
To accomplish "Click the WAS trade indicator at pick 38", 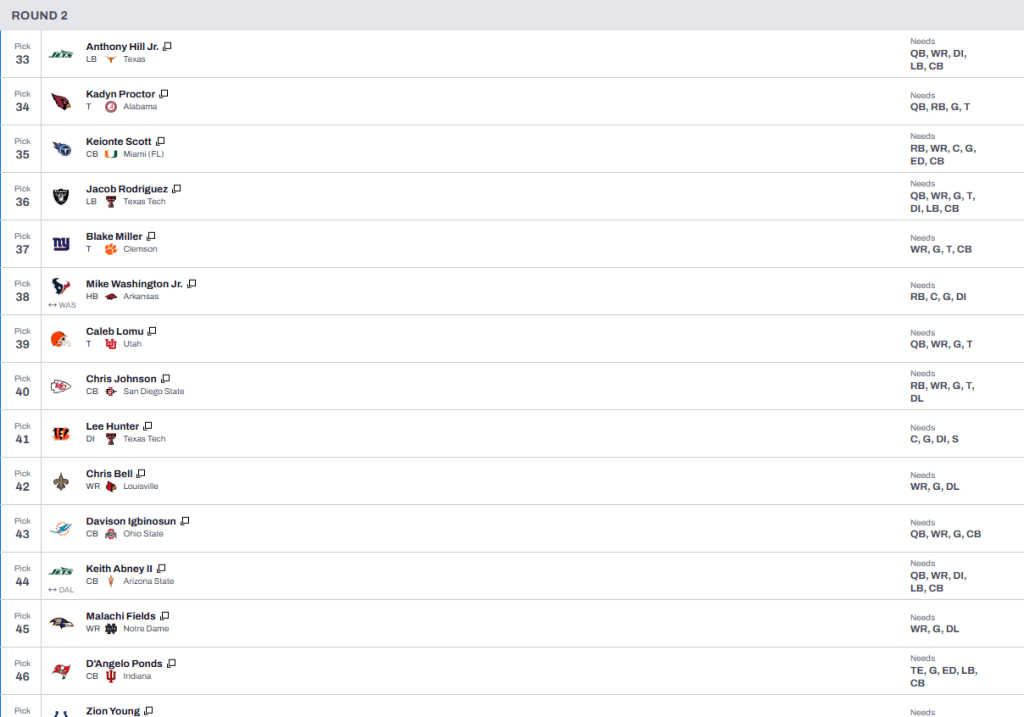I will (62, 305).
